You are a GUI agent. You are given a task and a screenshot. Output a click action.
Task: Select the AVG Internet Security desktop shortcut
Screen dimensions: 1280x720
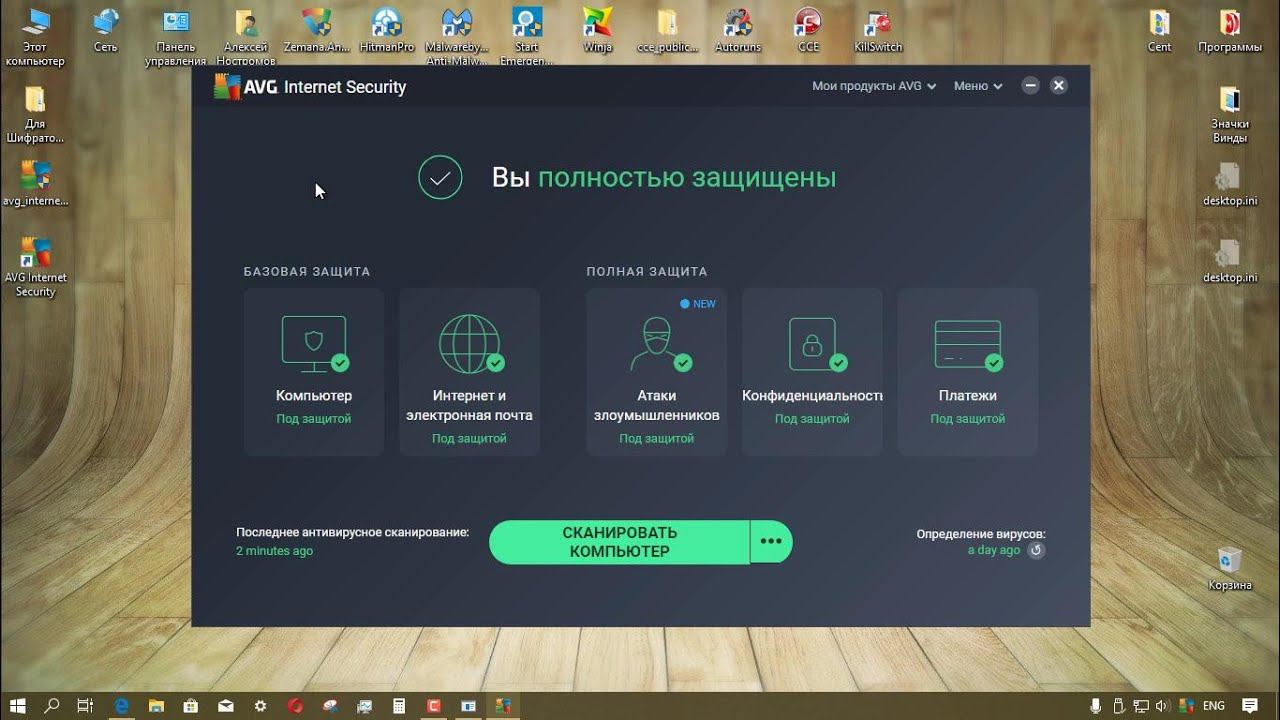(35, 267)
